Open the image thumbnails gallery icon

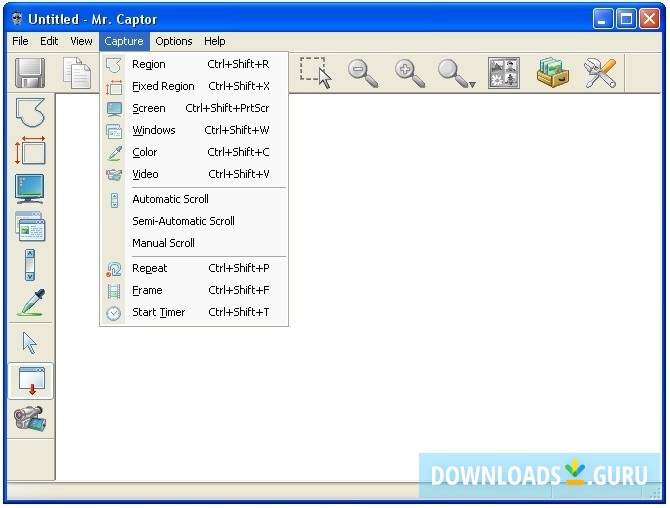click(504, 73)
